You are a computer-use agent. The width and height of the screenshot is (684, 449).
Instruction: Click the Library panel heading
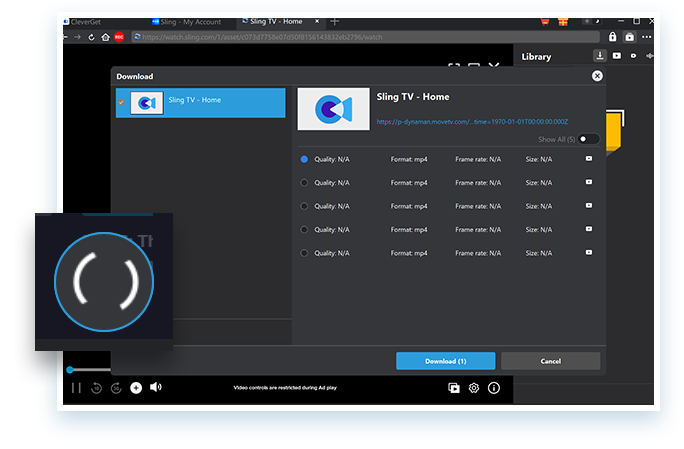536,57
